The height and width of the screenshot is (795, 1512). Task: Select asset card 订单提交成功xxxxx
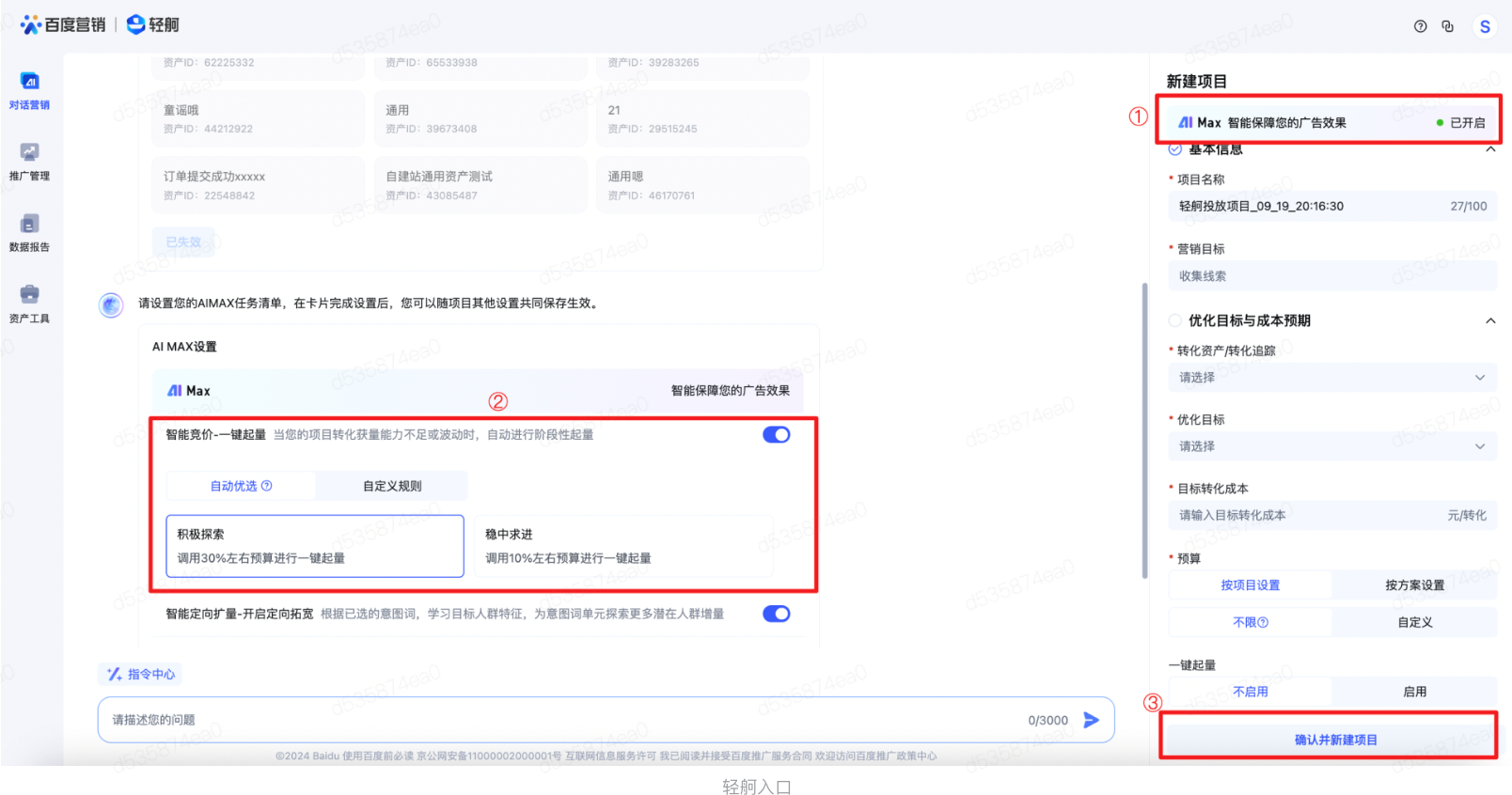tap(258, 185)
